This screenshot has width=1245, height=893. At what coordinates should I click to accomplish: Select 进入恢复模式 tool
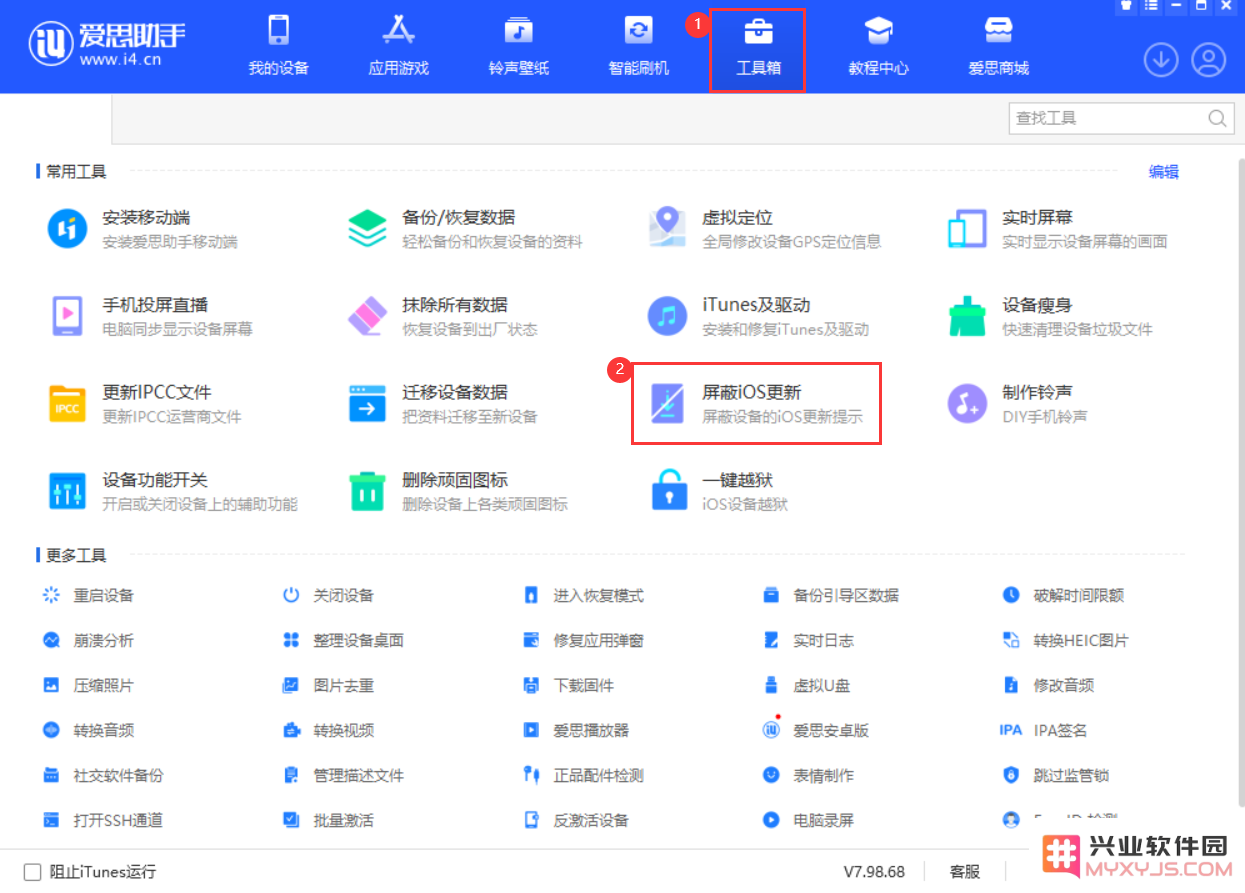point(583,595)
